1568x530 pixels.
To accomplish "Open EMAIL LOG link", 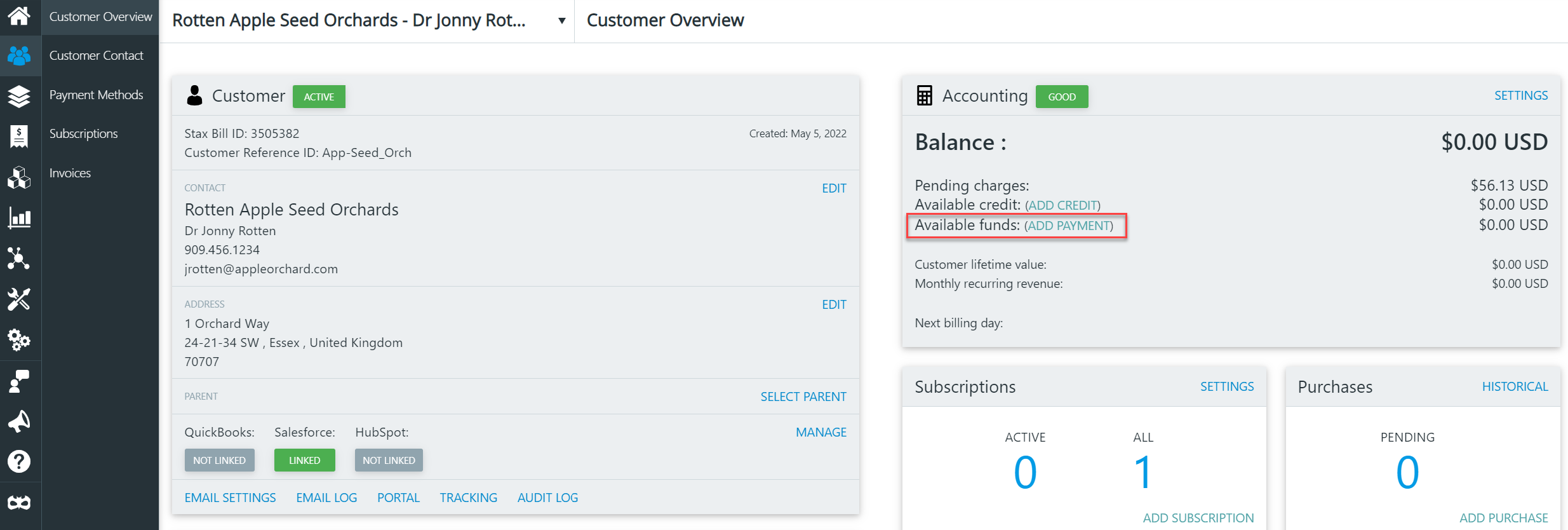I will click(326, 498).
